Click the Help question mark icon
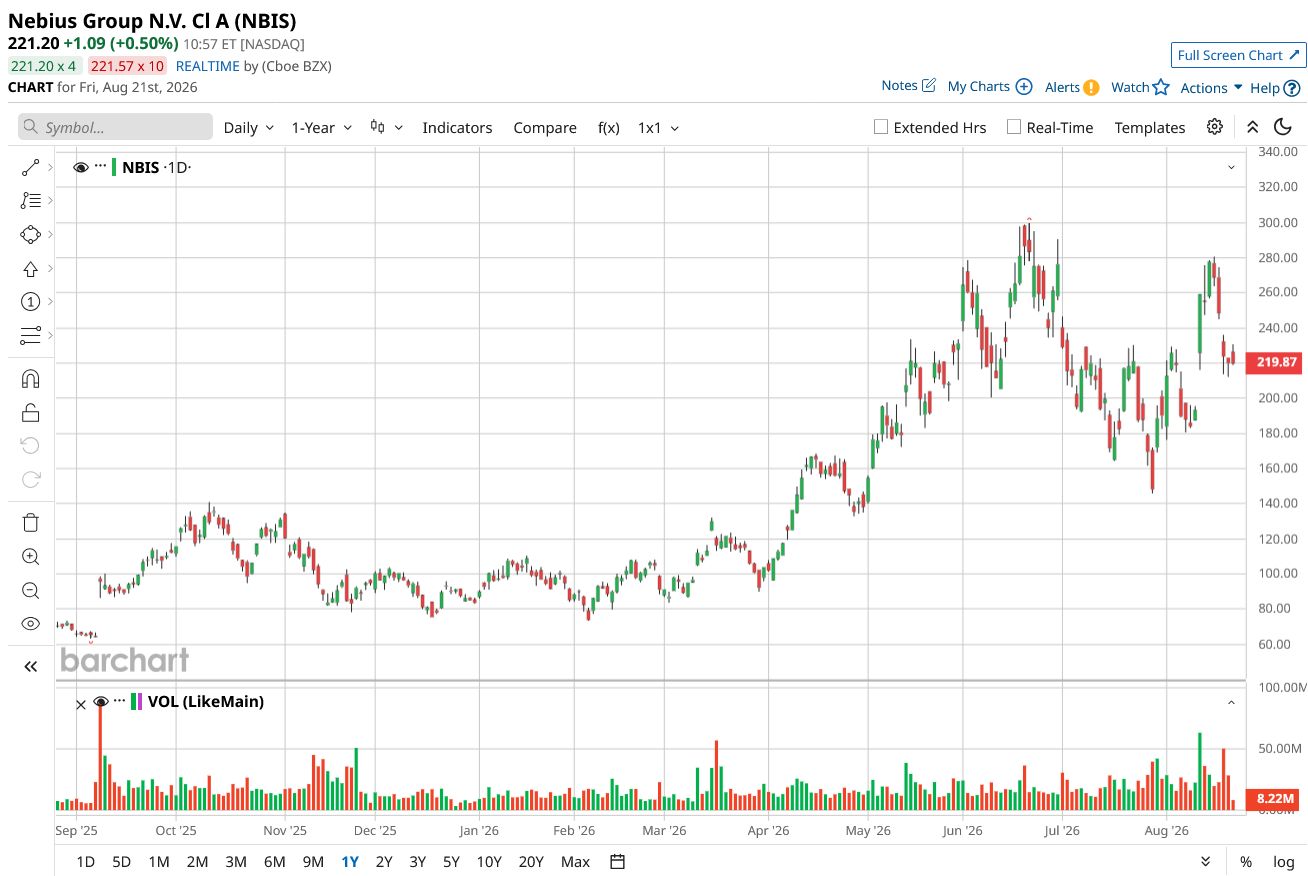Viewport: 1308px width, 876px height. point(1292,88)
